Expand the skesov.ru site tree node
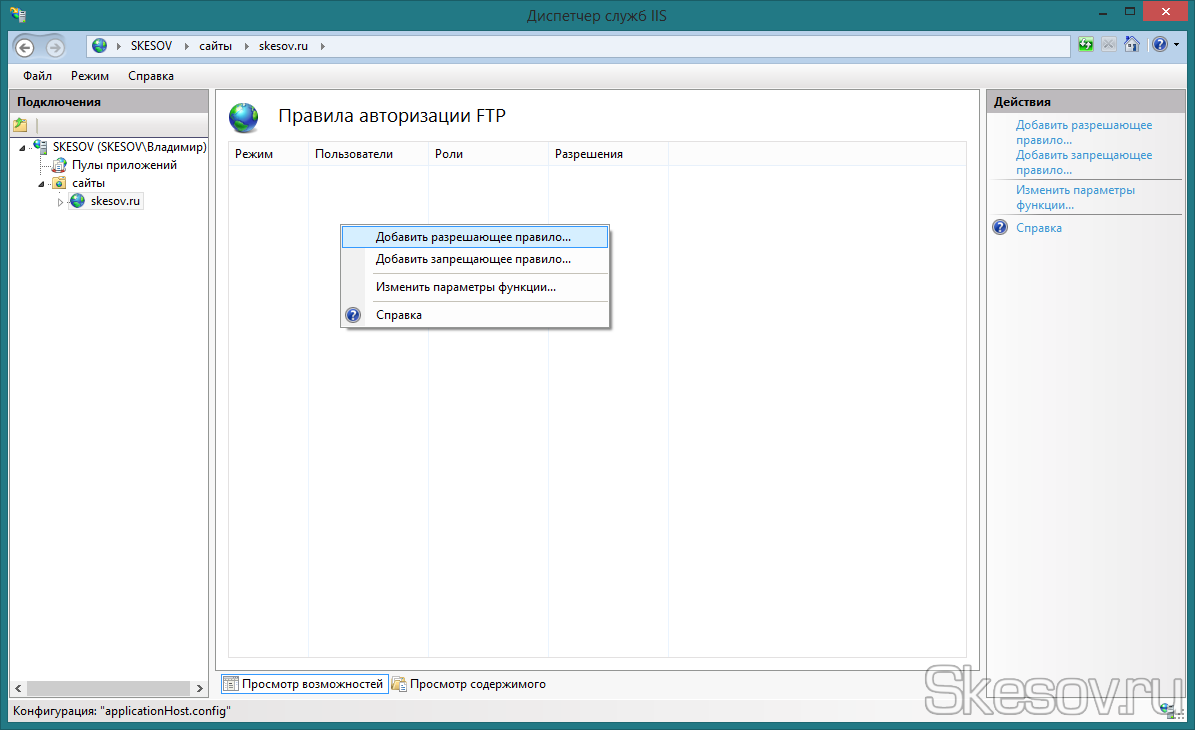Image resolution: width=1195 pixels, height=730 pixels. [60, 202]
